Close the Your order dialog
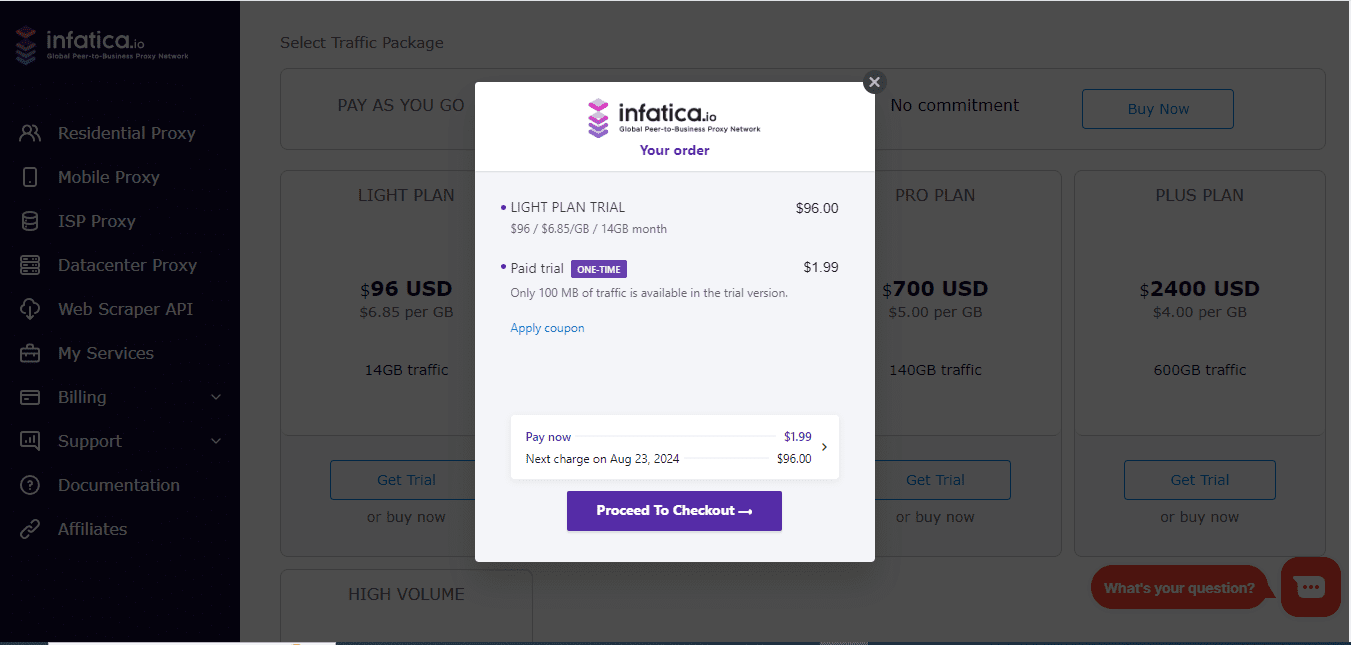Image resolution: width=1351 pixels, height=645 pixels. [x=874, y=82]
